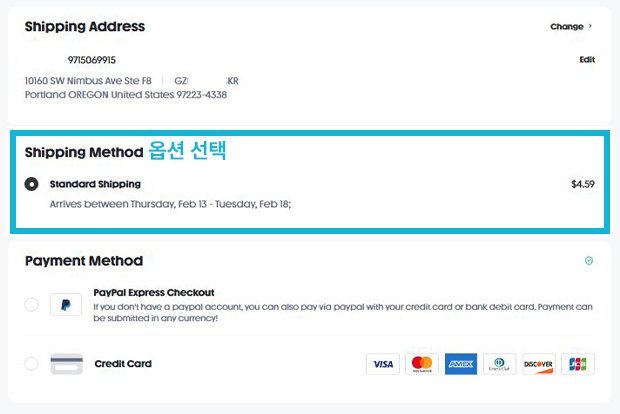Click Edit on the shipping address

pyautogui.click(x=587, y=60)
